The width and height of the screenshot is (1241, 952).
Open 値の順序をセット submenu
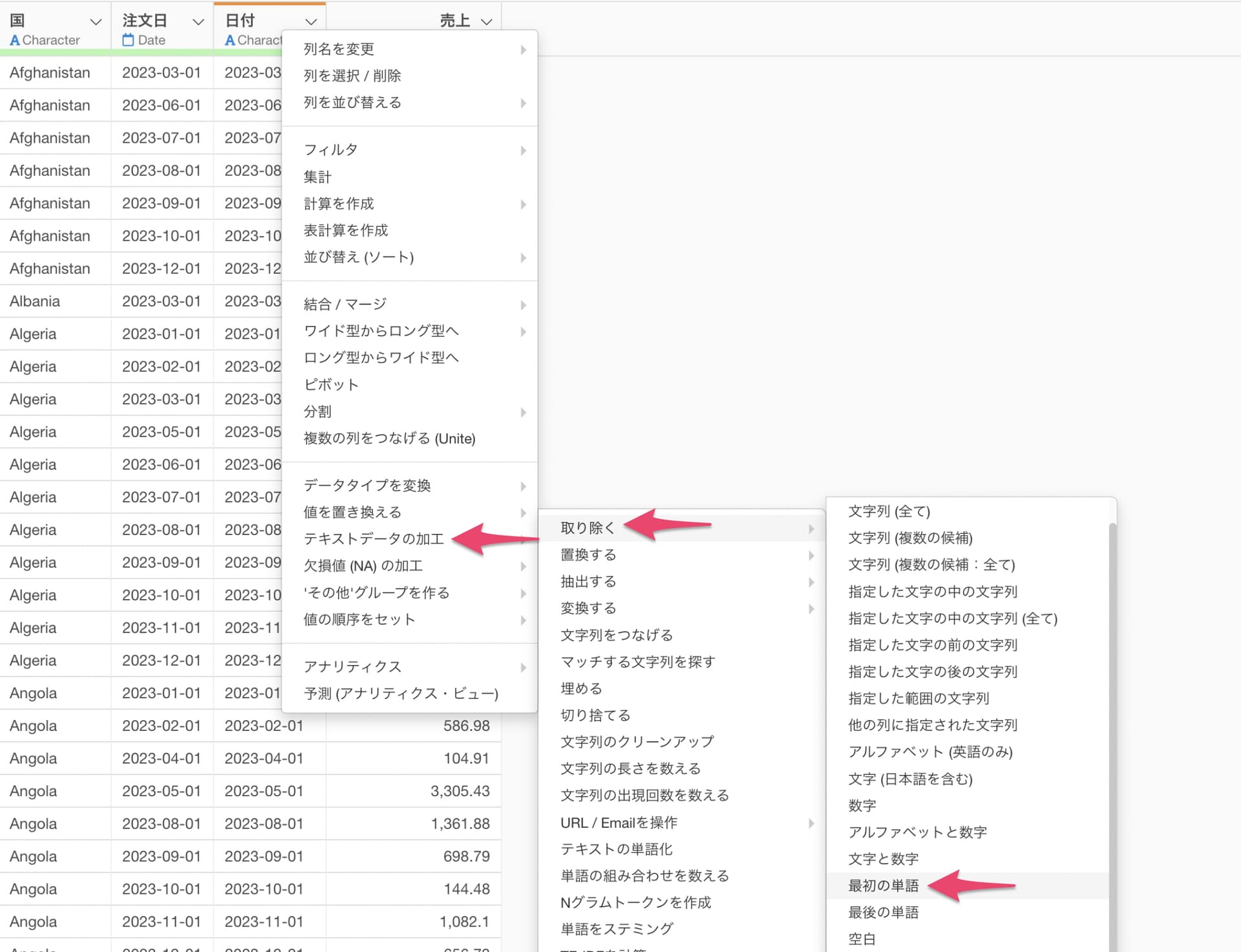[x=410, y=620]
